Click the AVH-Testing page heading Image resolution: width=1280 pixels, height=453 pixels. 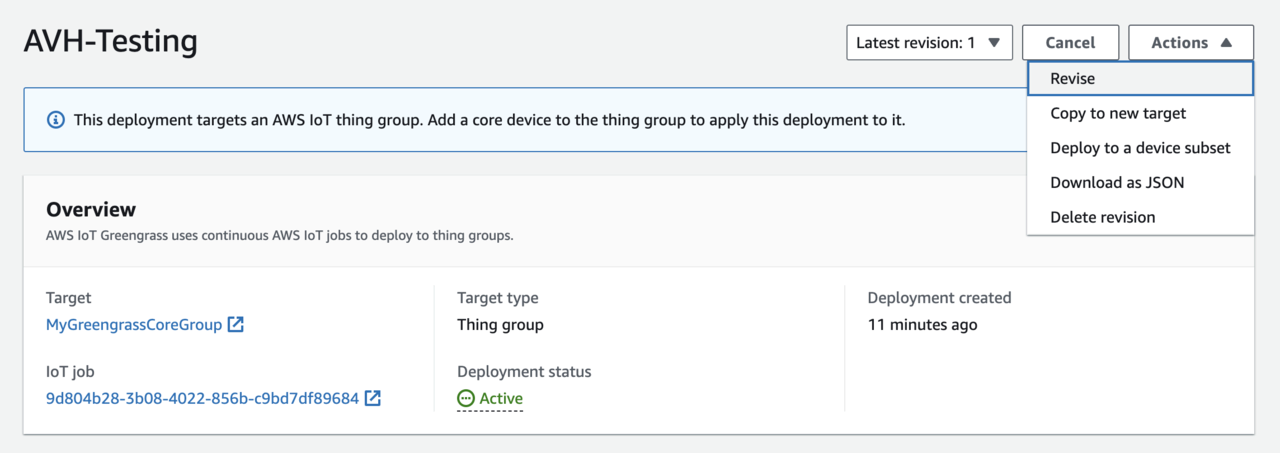(110, 42)
